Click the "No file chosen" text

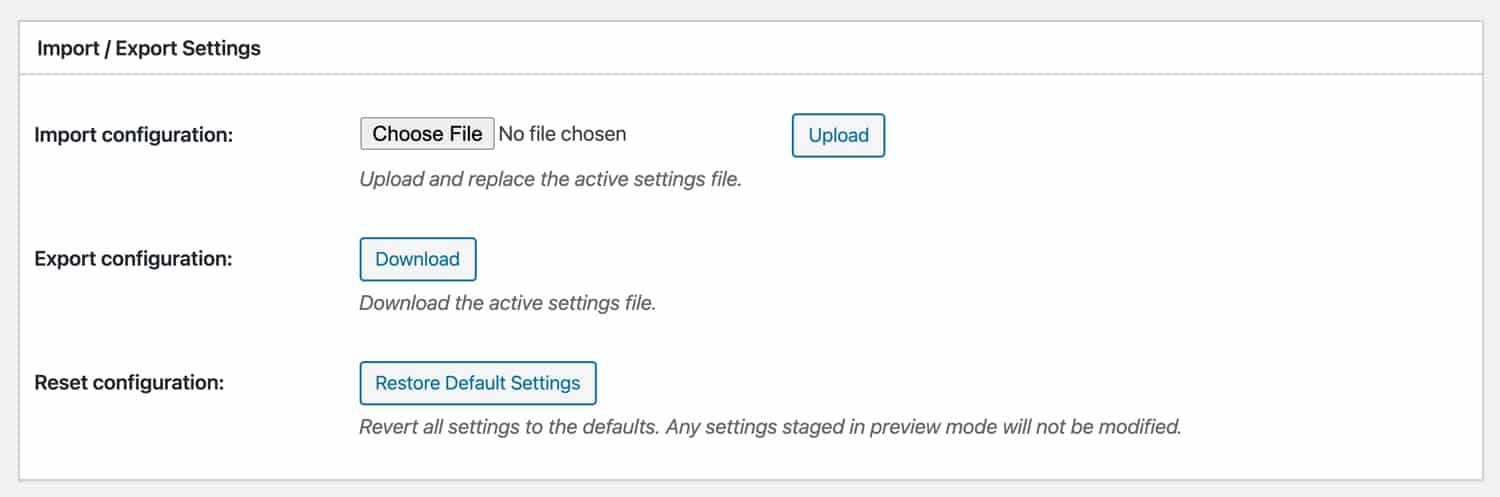(562, 134)
